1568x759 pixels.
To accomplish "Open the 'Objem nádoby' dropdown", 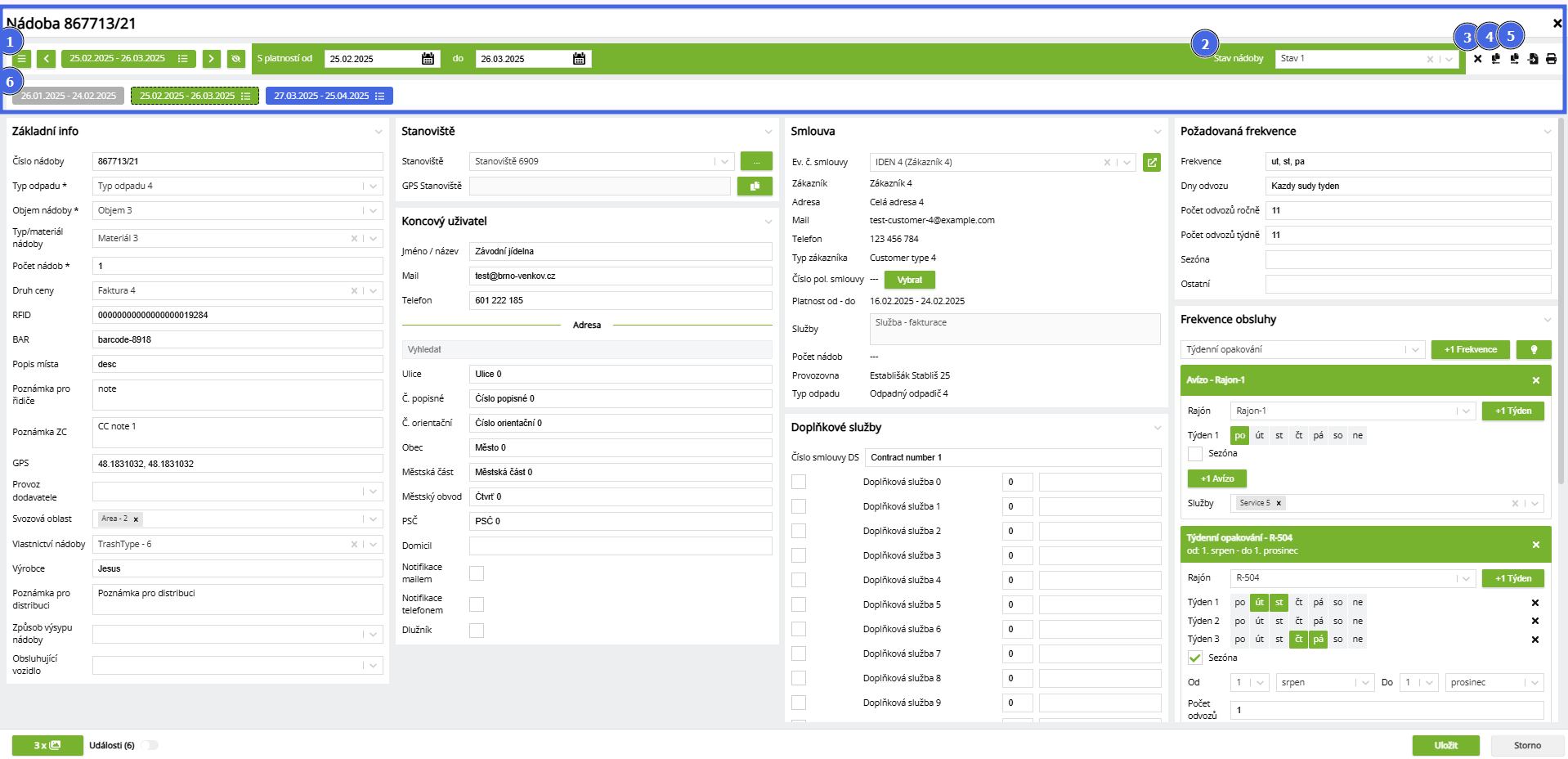I will point(238,211).
